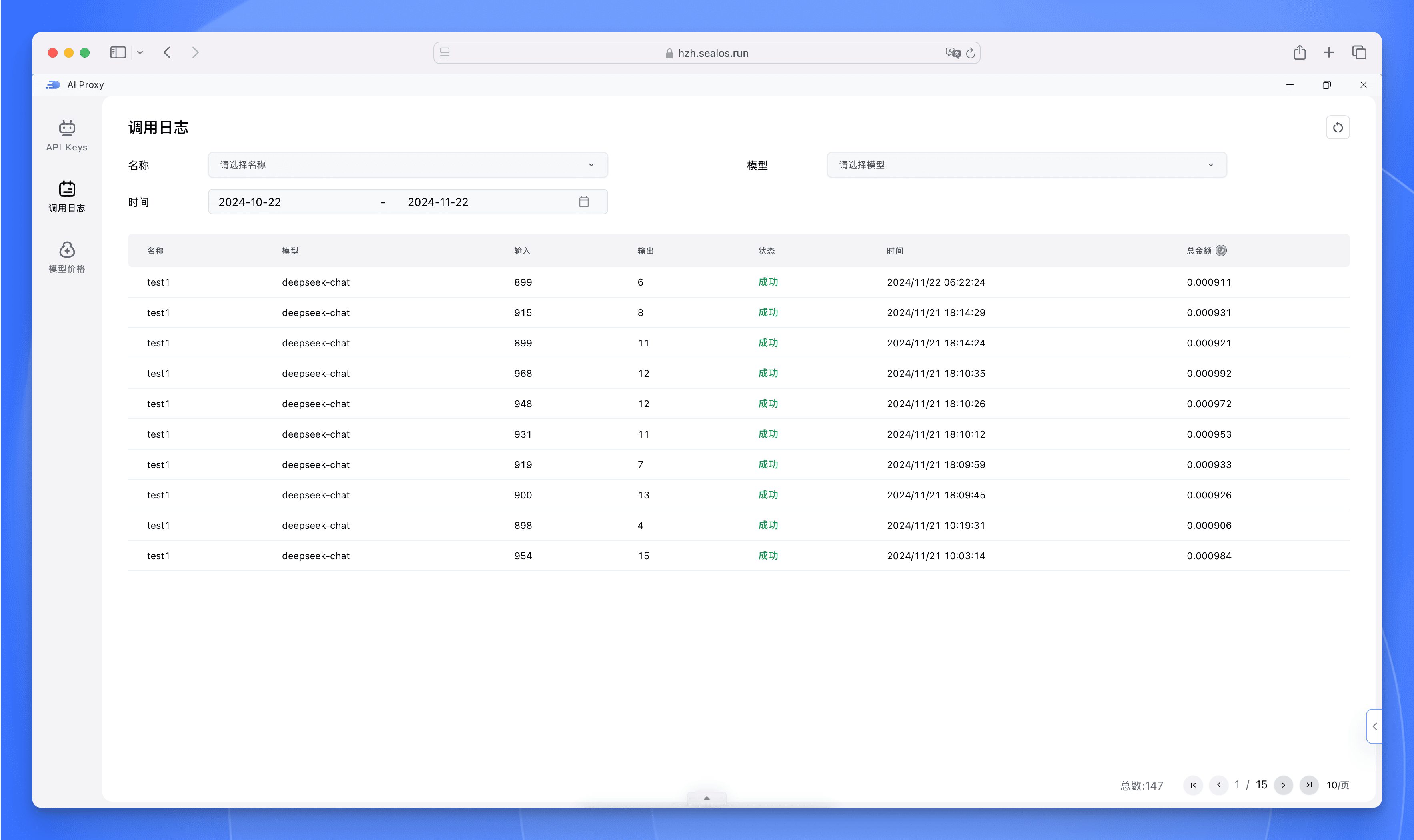Go to the next page of logs
Image resolution: width=1414 pixels, height=840 pixels.
click(x=1283, y=785)
